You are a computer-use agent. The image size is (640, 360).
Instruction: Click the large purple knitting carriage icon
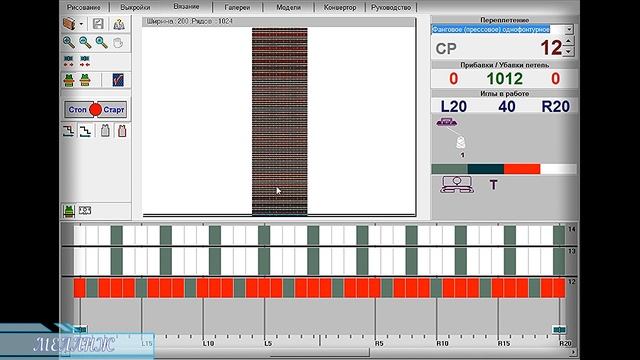[x=457, y=184]
